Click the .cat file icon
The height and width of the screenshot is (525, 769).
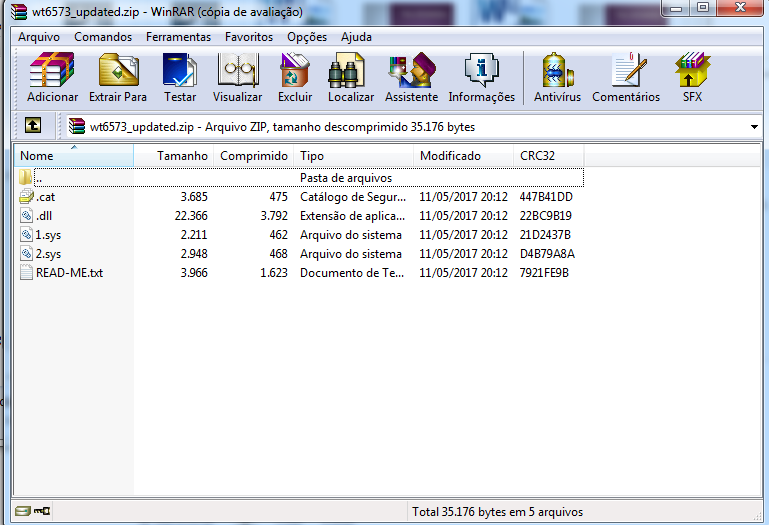(26, 197)
